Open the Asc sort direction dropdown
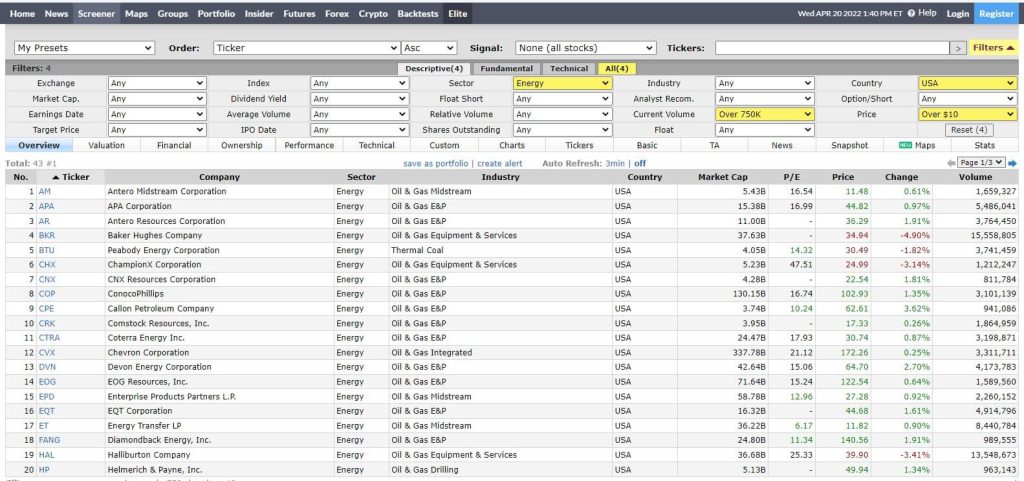Screen dimensions: 1024x481 click(429, 48)
